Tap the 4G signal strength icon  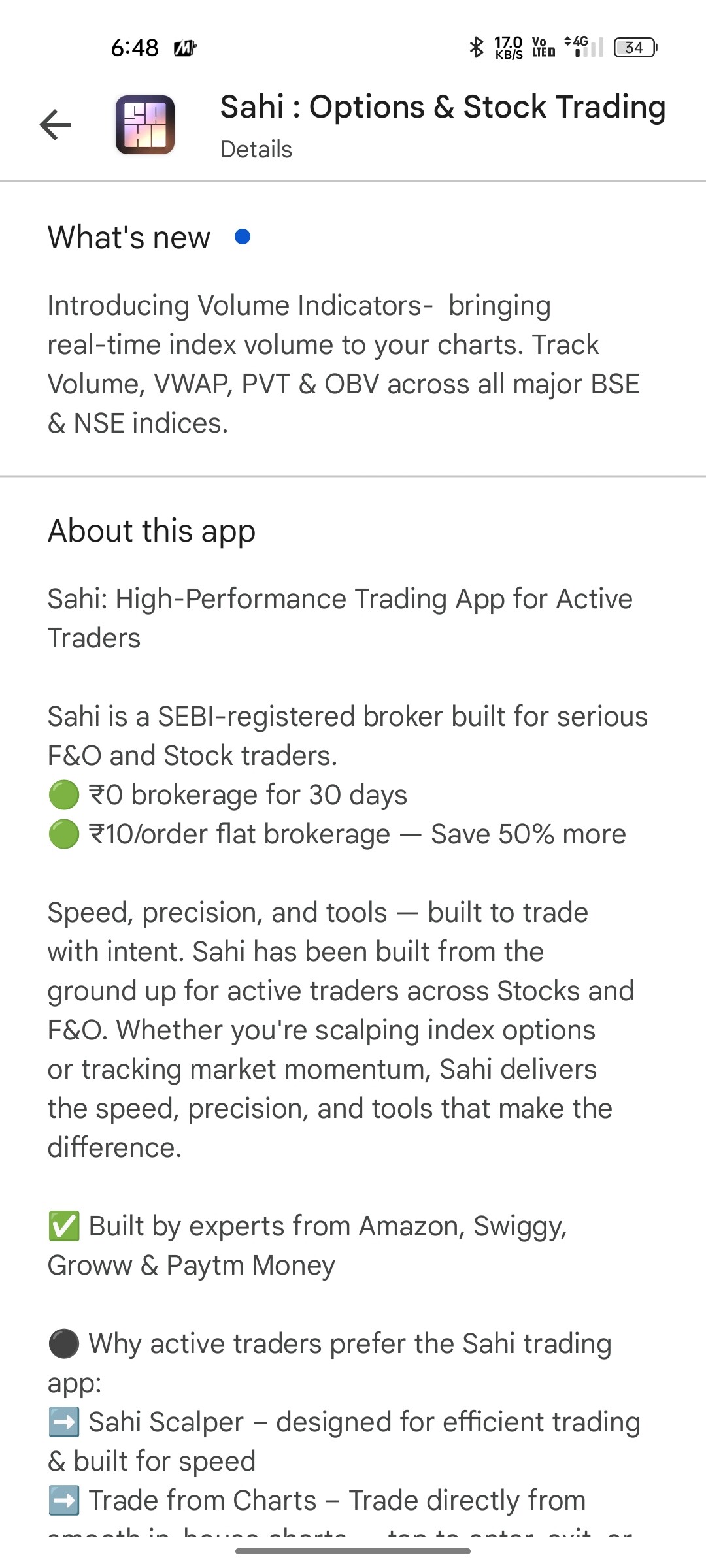[584, 46]
